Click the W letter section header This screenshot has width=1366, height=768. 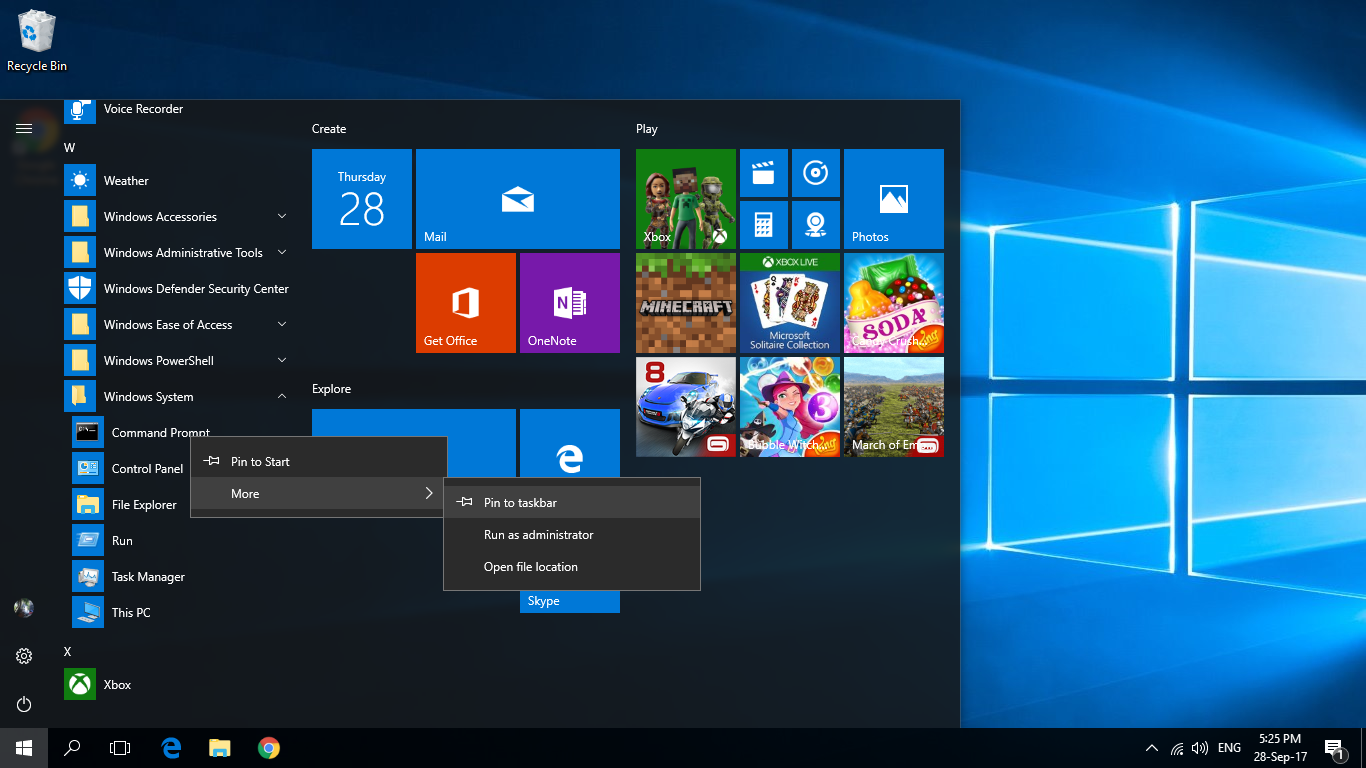70,148
